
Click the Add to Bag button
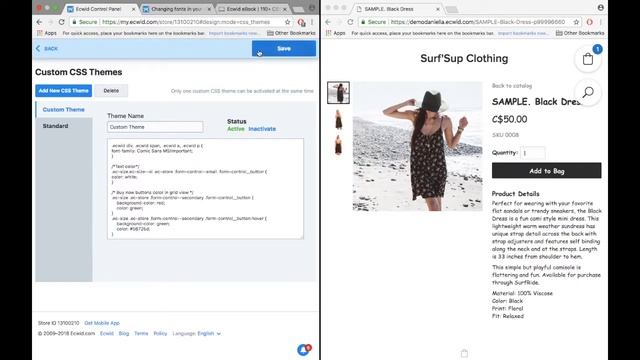click(x=547, y=171)
